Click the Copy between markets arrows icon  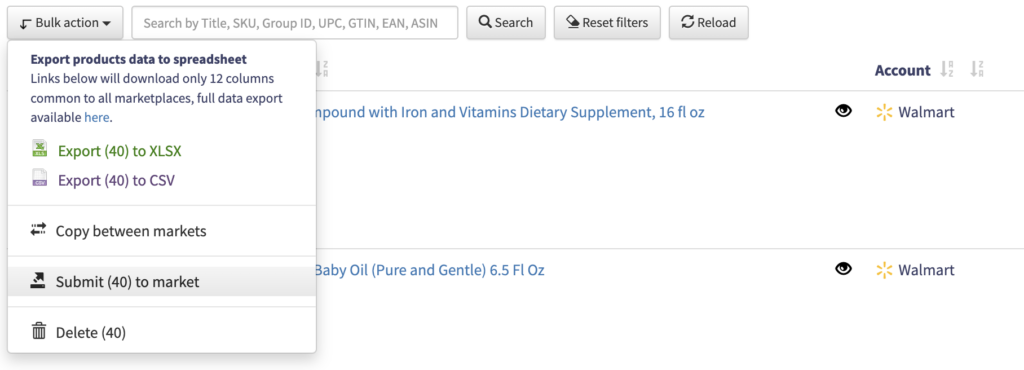[39, 229]
